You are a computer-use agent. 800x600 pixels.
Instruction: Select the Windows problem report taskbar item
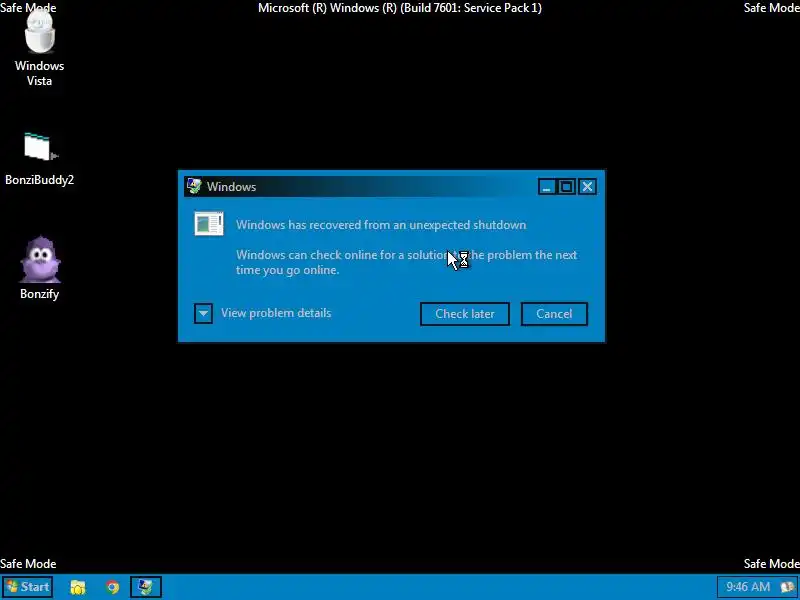(x=146, y=587)
